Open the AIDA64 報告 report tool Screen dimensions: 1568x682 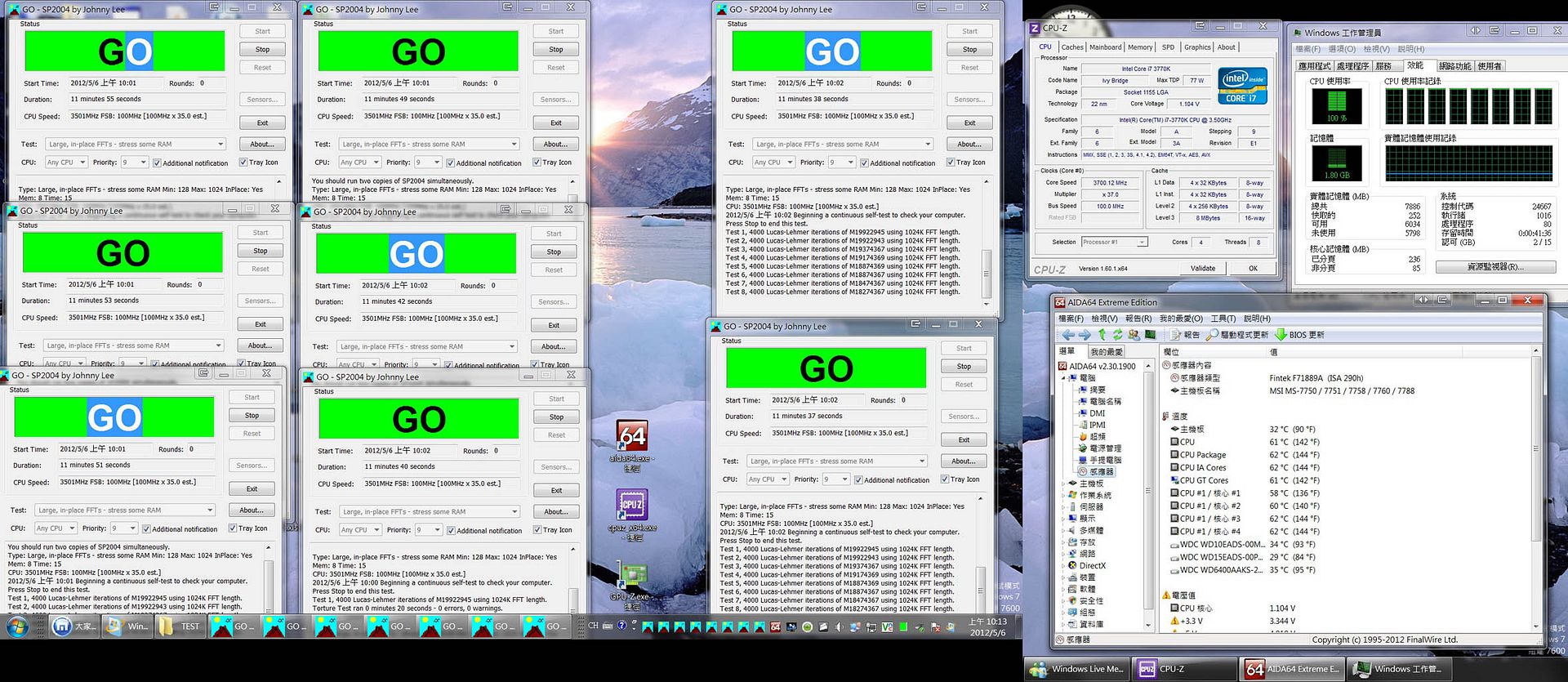[1185, 335]
